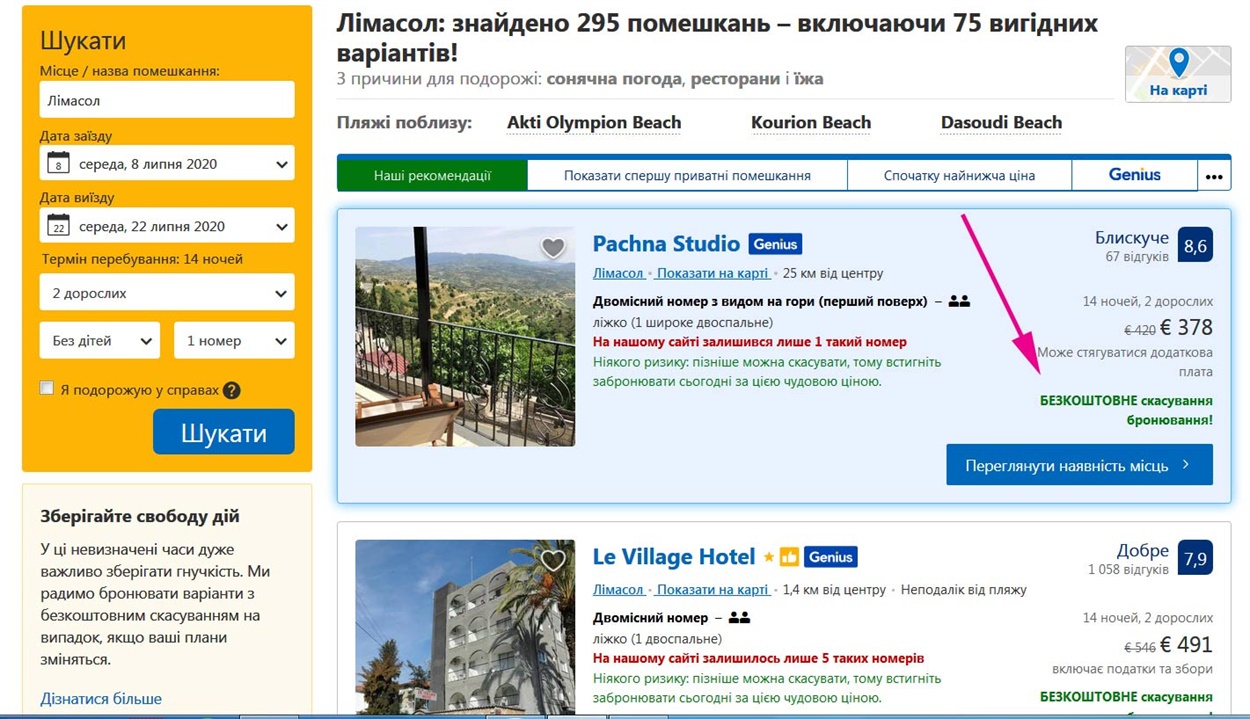
Task: Open the check-in date dropdown, 8 липня 2020
Action: point(167,164)
